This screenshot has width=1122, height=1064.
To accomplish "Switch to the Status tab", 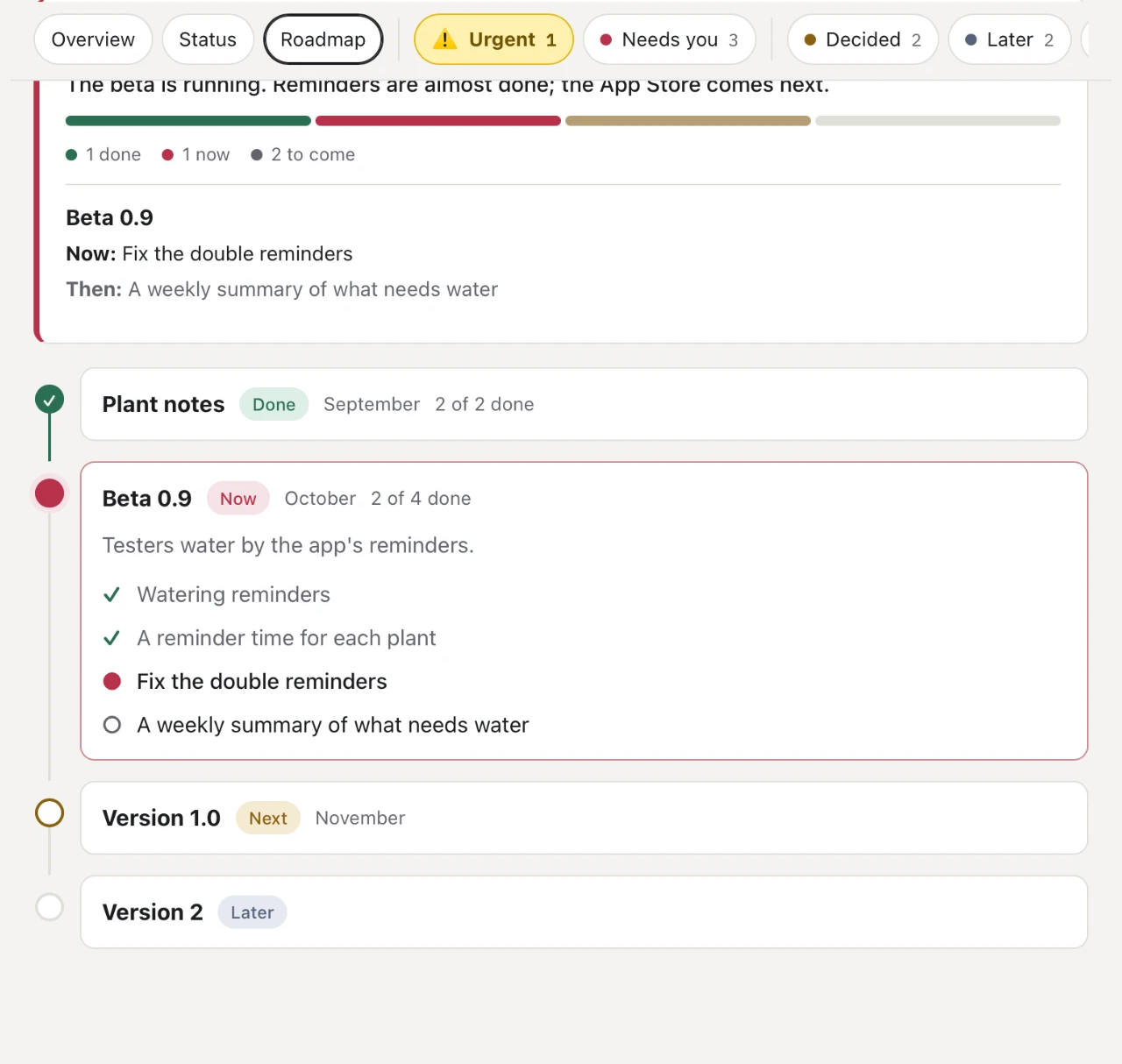I will point(208,39).
